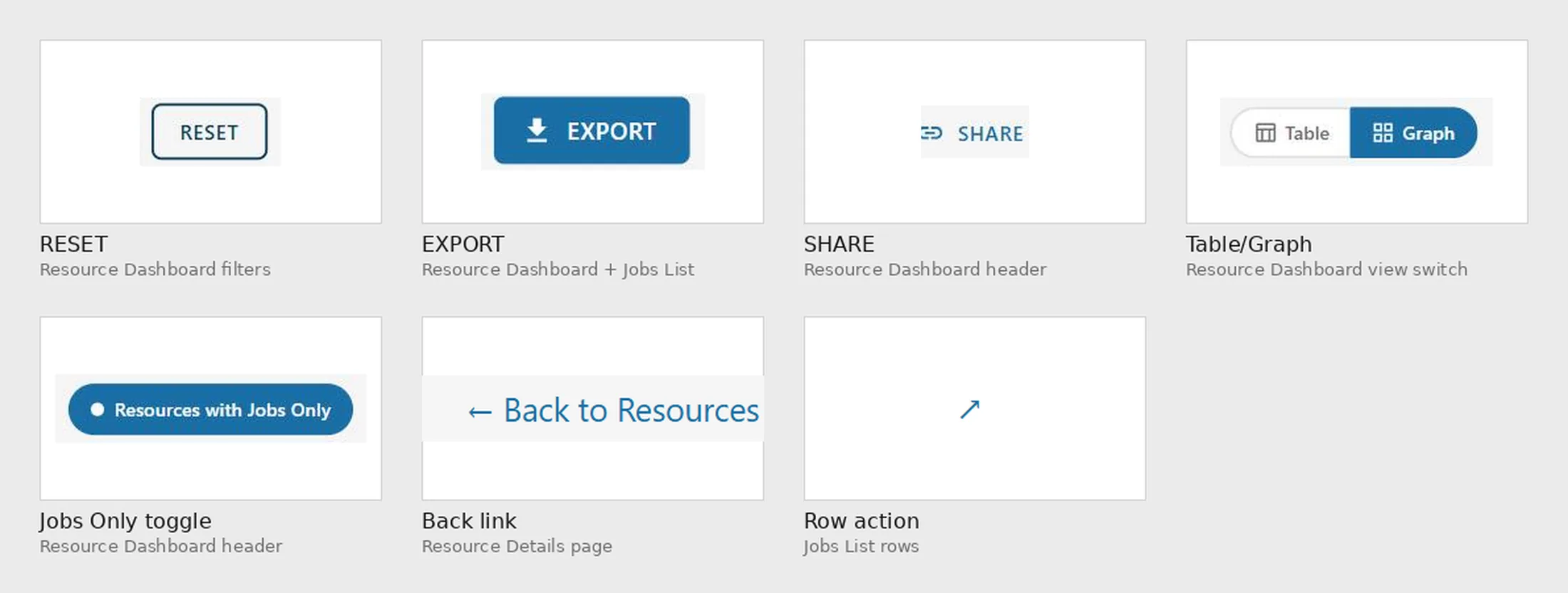This screenshot has width=1568, height=593.
Task: Switch view to Graph
Action: click(x=1413, y=133)
